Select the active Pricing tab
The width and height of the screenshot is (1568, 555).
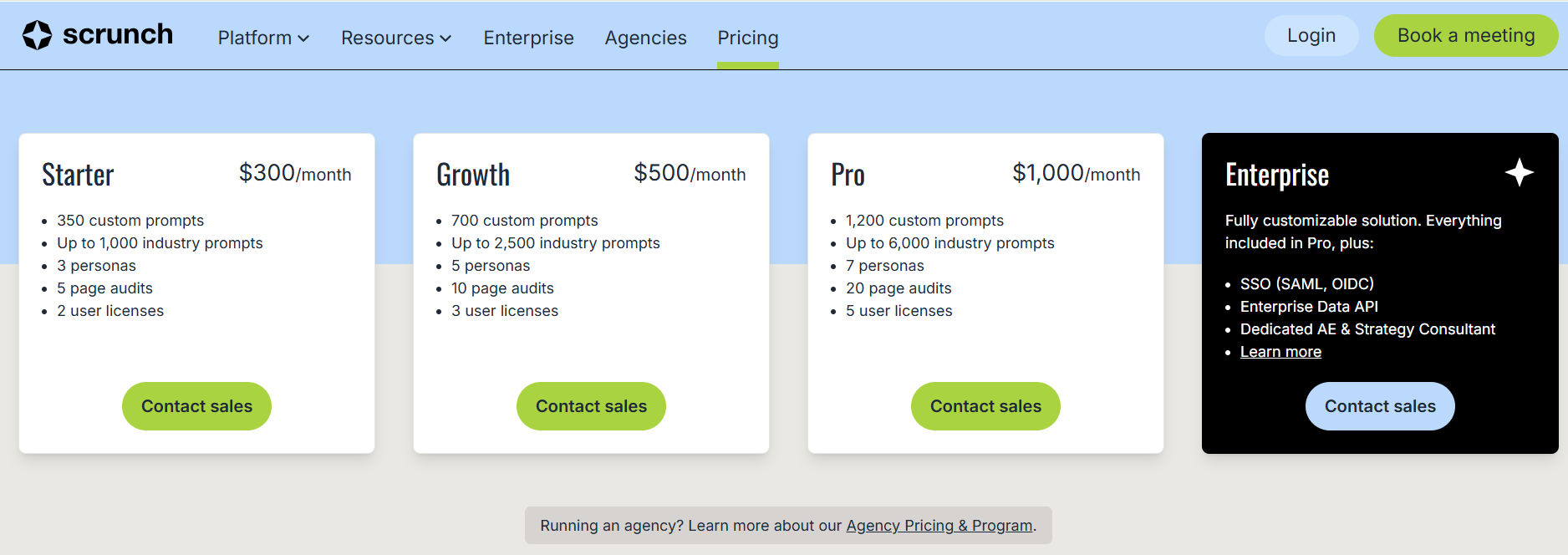[x=747, y=38]
